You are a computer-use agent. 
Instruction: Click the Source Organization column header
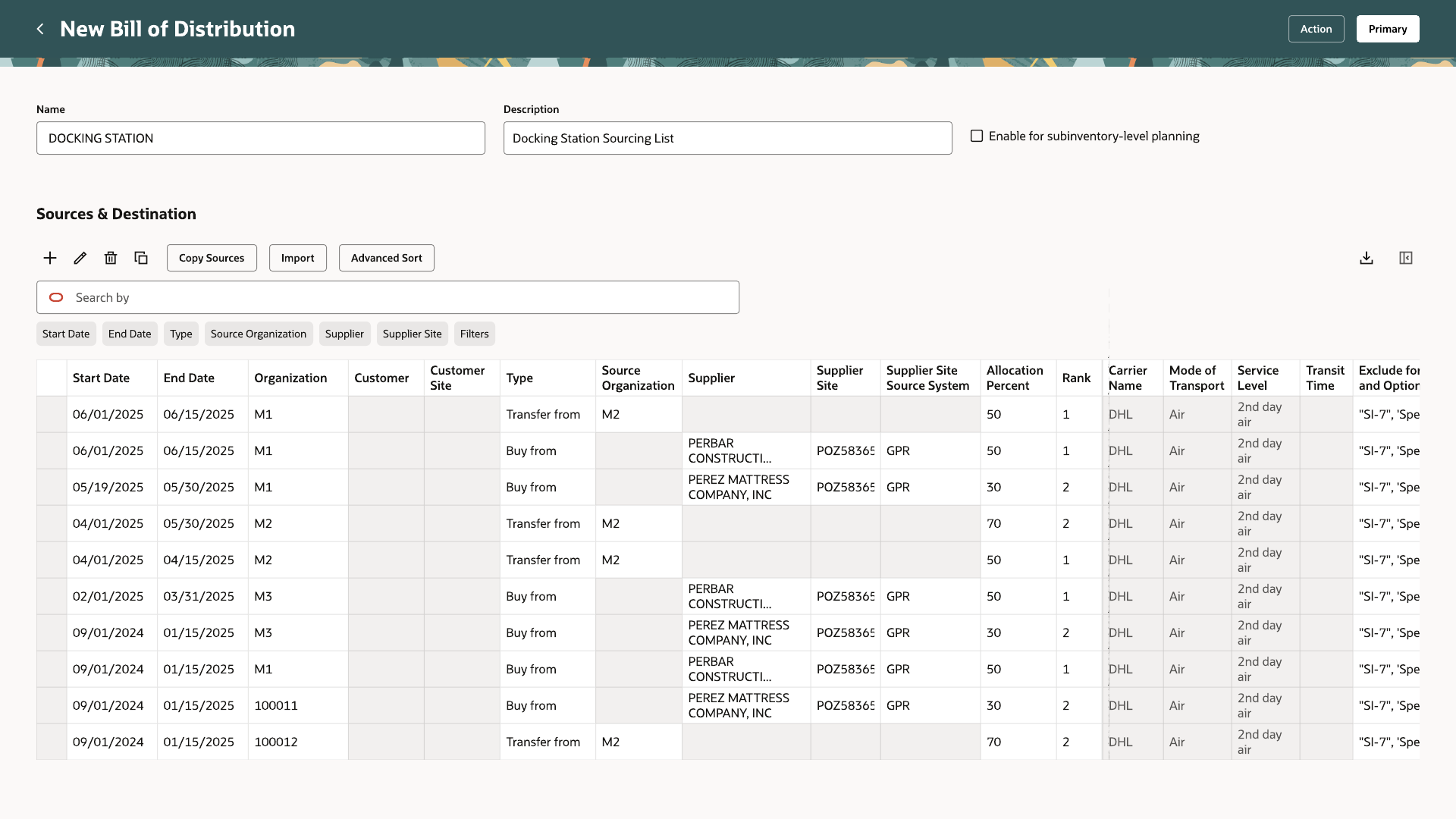point(638,378)
